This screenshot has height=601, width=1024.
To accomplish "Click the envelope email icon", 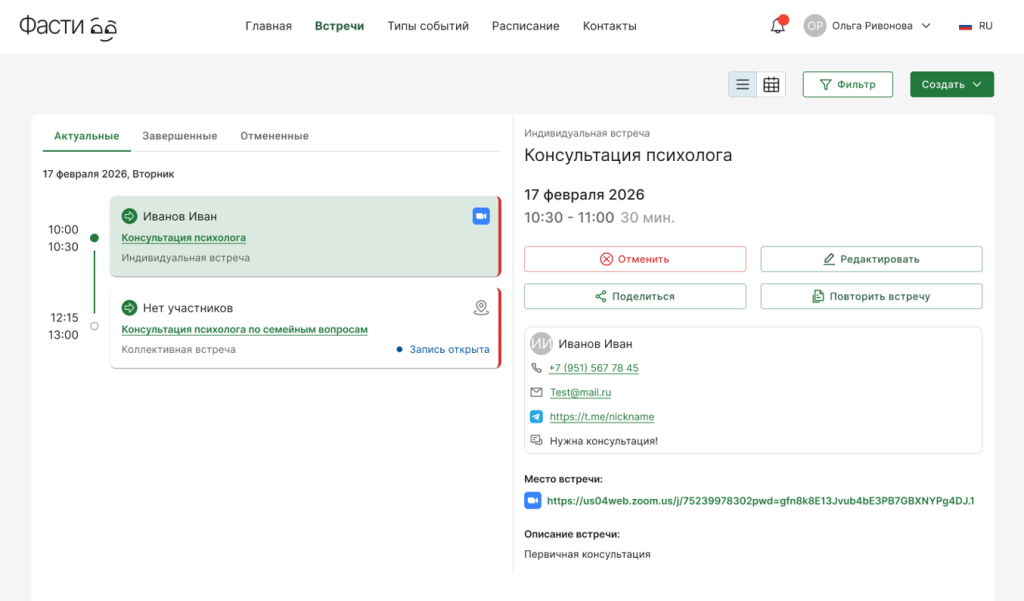I will click(536, 392).
